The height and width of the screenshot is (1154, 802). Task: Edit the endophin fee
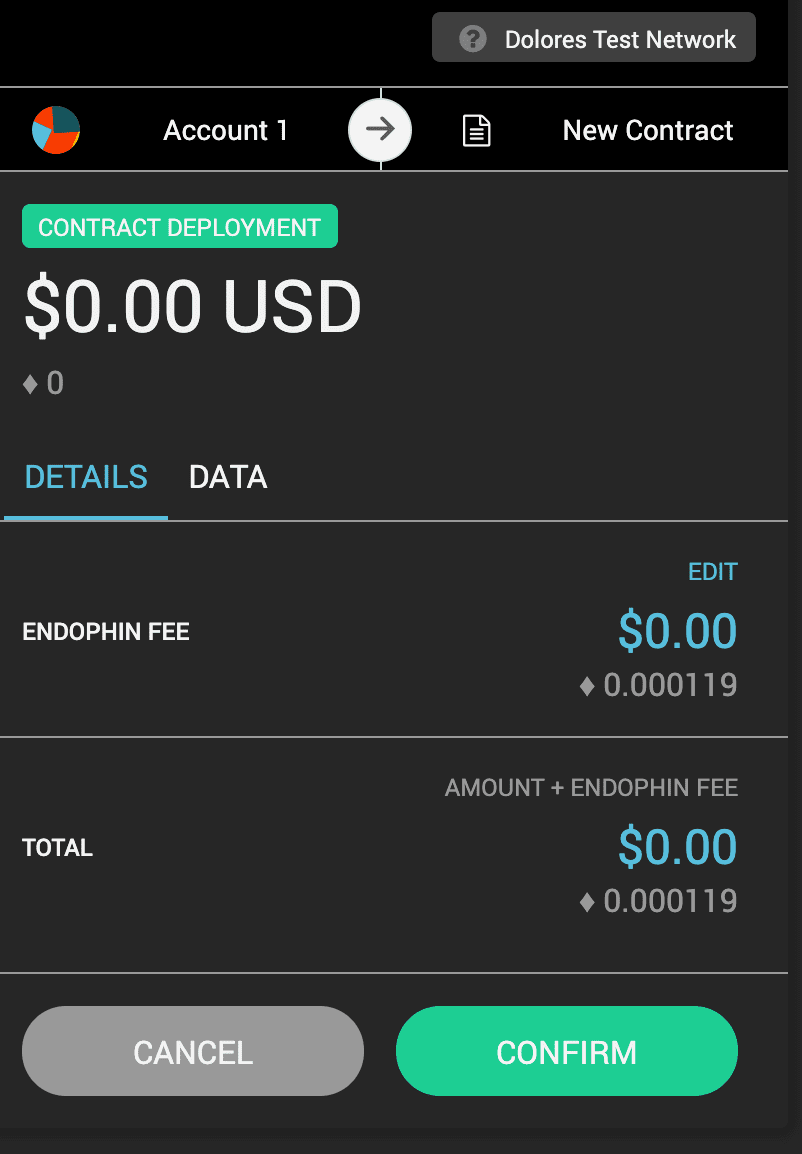coord(712,572)
